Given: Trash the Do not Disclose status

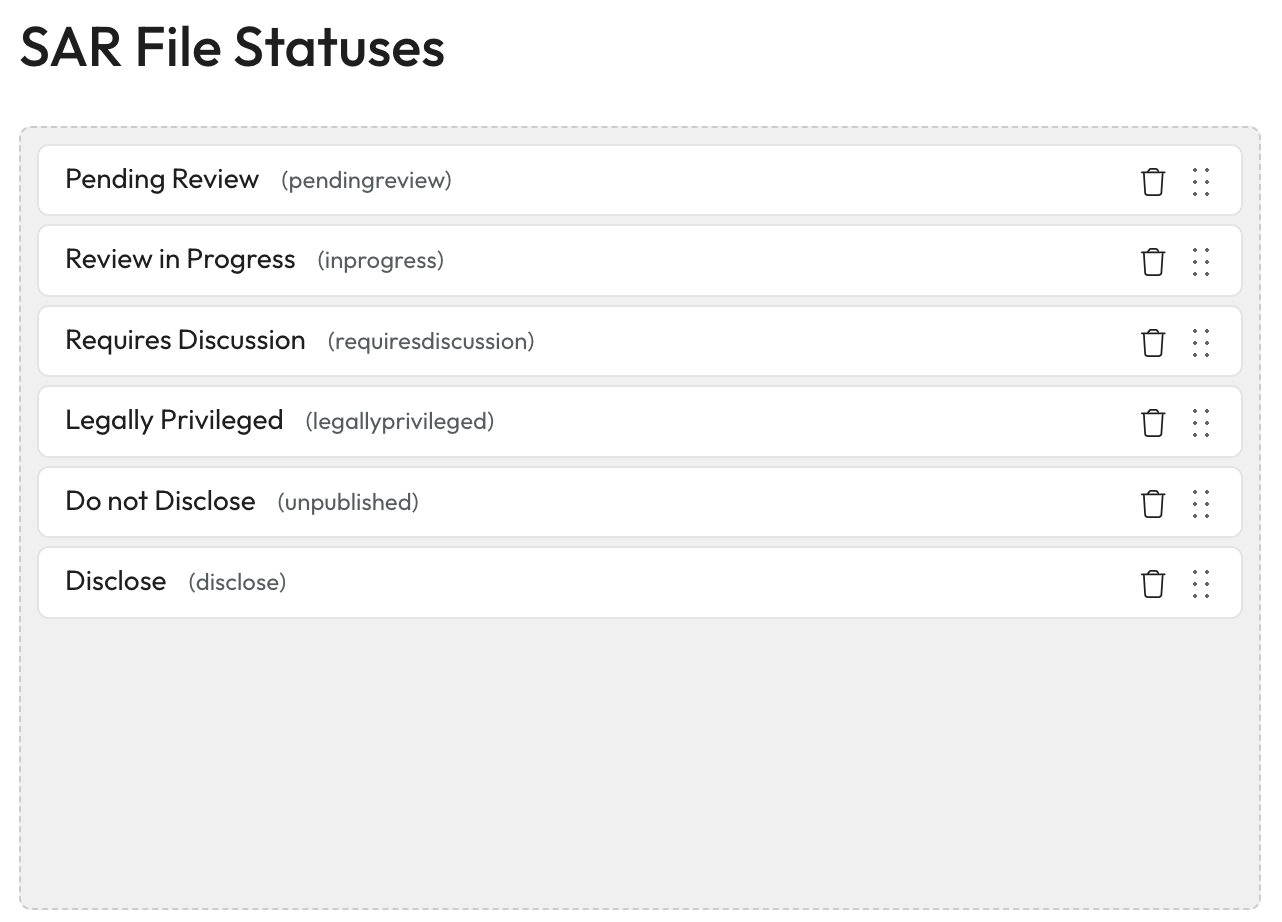Looking at the screenshot, I should pos(1153,504).
